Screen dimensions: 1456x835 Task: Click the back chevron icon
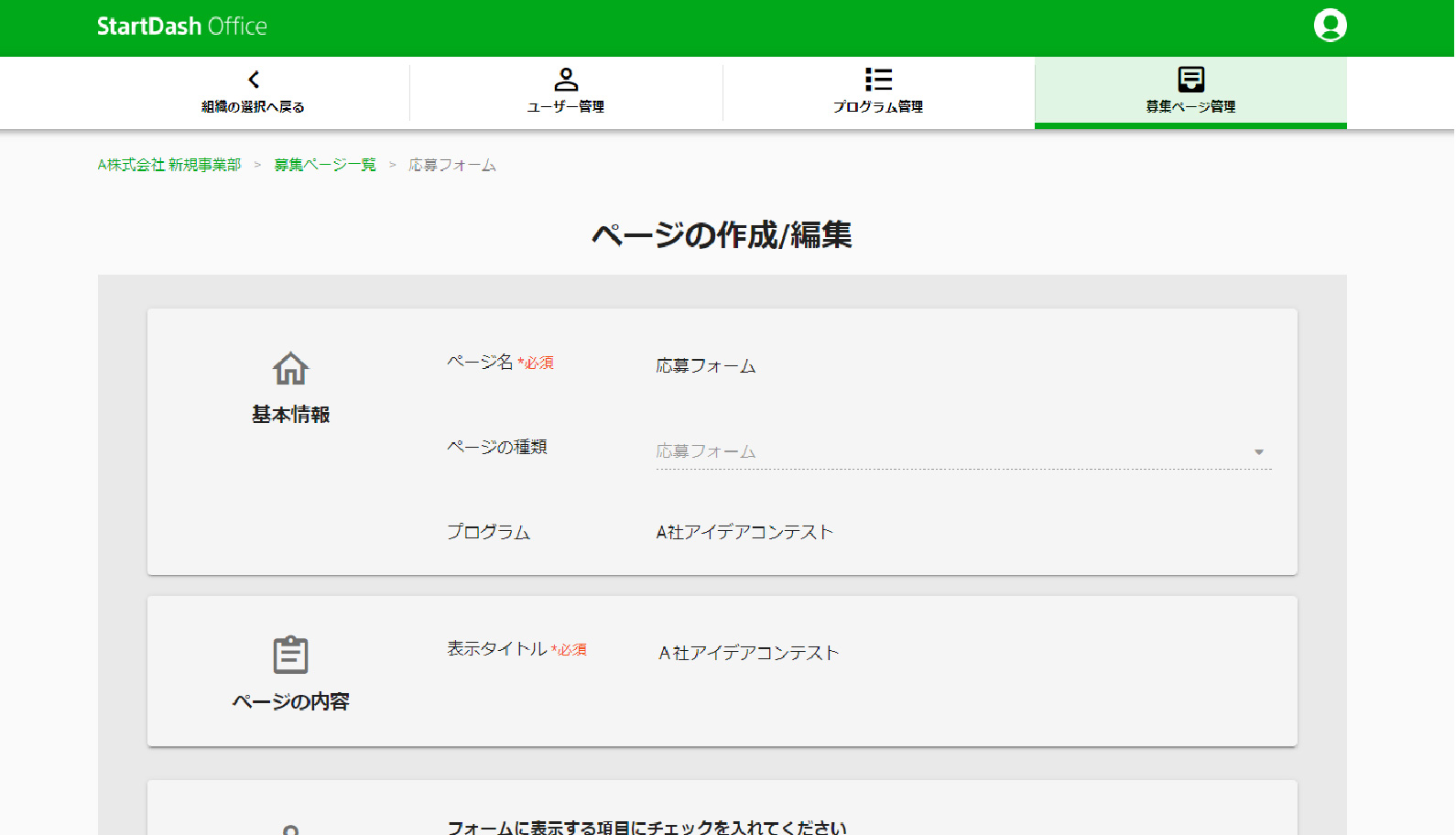[x=254, y=80]
